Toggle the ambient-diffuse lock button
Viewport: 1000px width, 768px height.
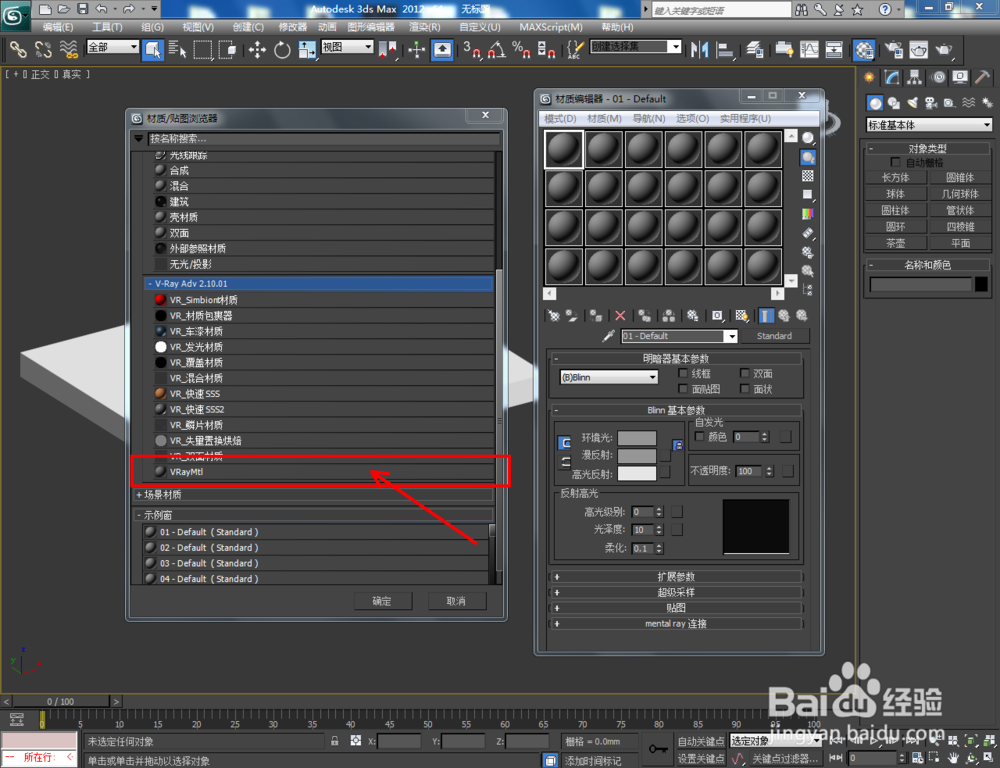click(x=678, y=445)
